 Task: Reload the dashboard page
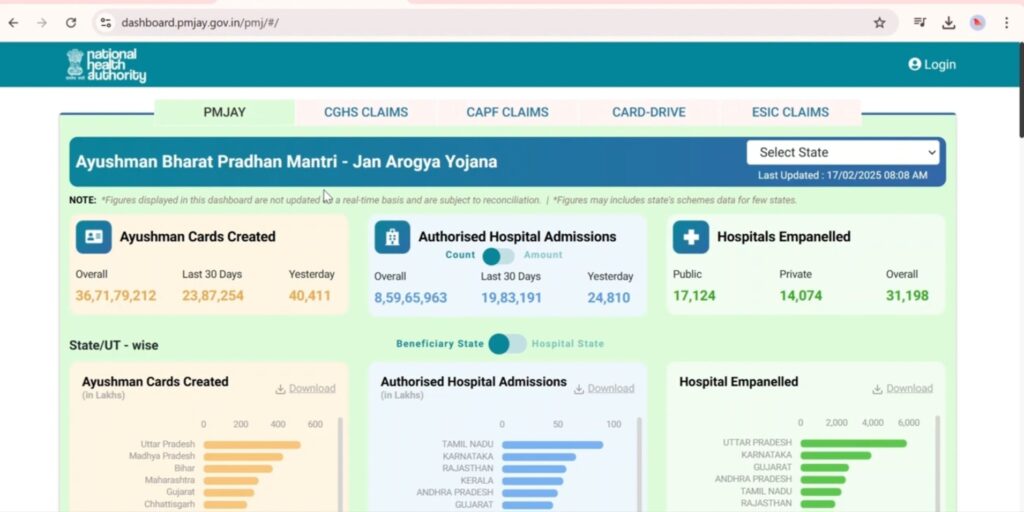70,22
